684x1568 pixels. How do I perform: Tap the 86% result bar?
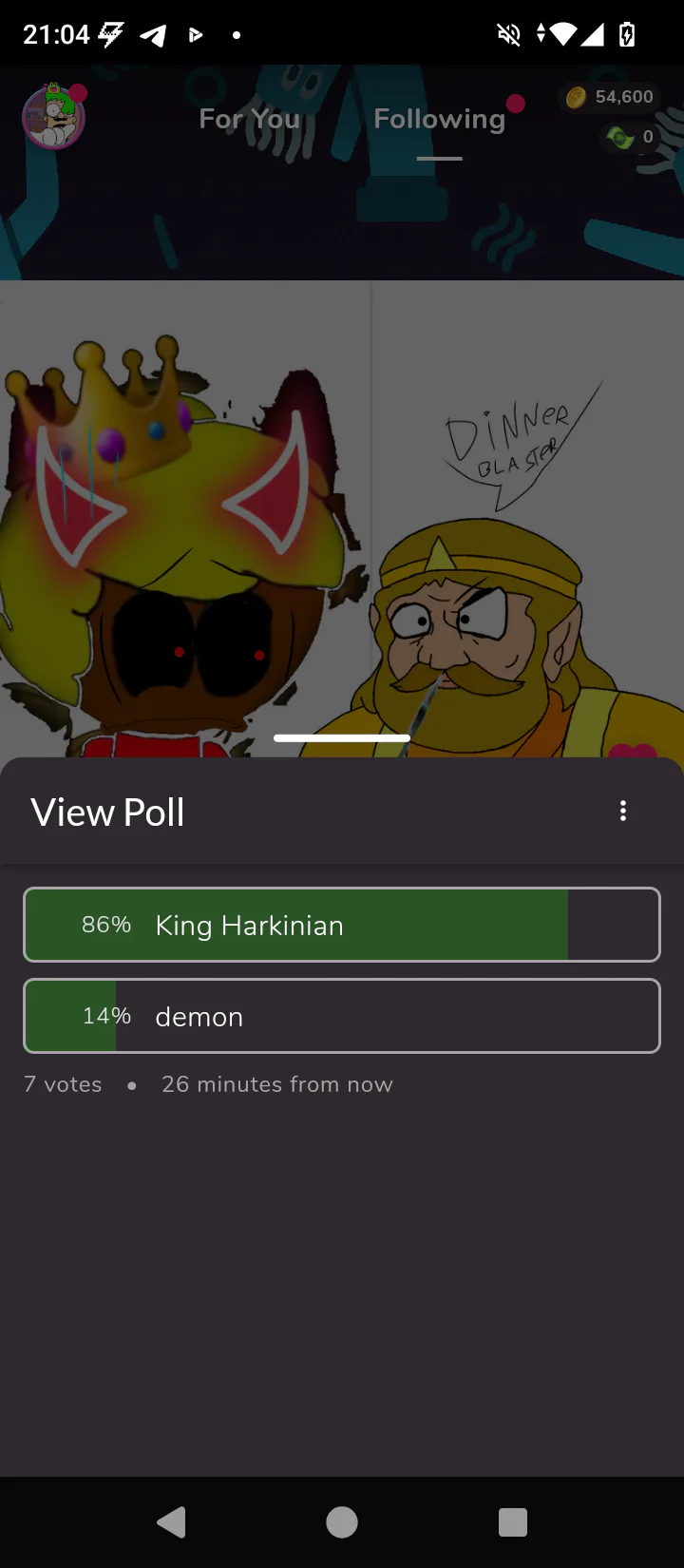(296, 925)
